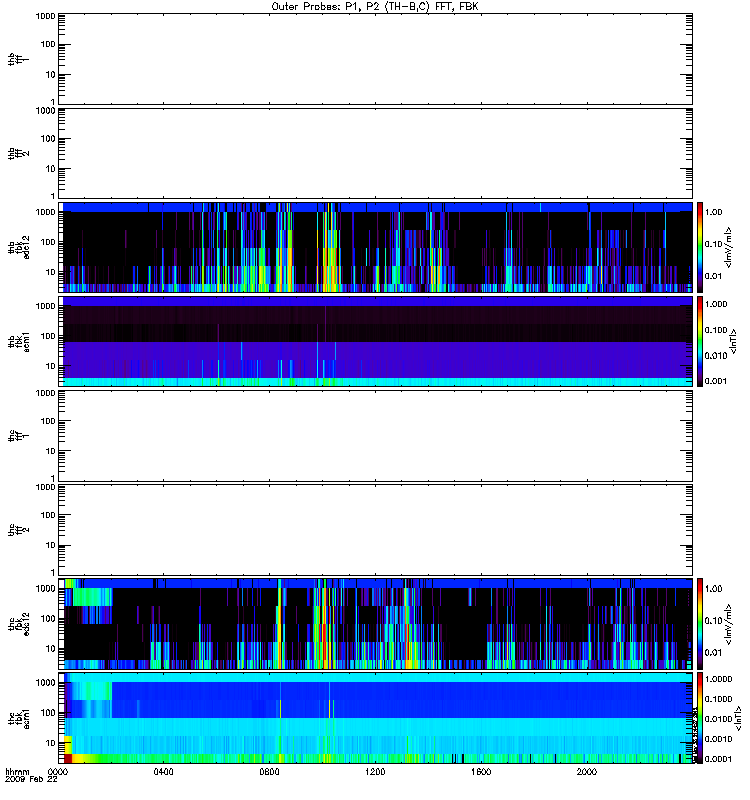Viewport: 750px width, 800px height.
Task: Click the 'thc fbk scm1' panel label
Action: pyautogui.click(x=18, y=718)
